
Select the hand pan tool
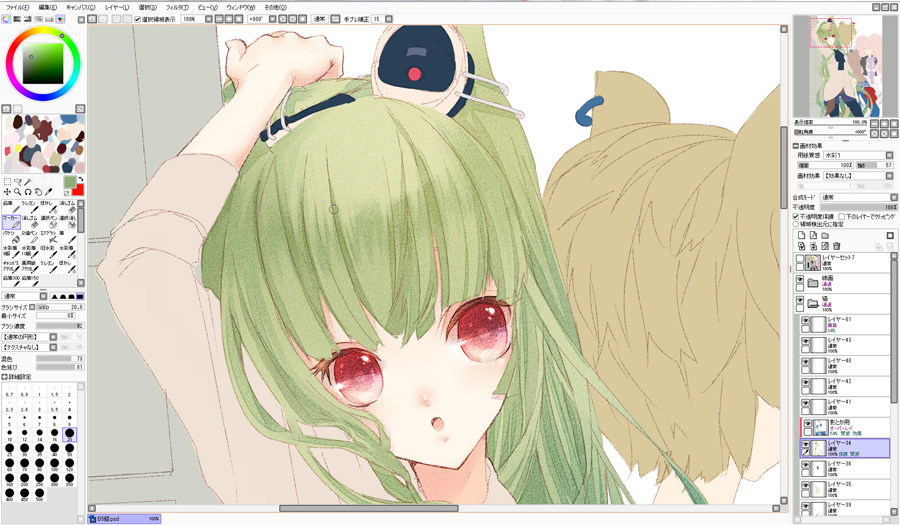(38, 192)
